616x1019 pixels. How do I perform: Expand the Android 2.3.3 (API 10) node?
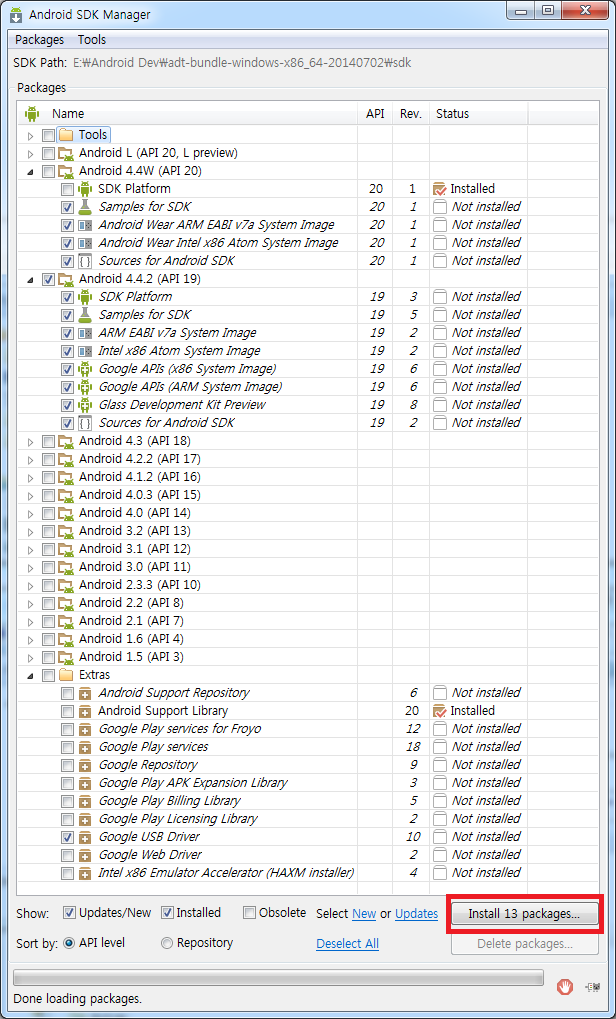pos(30,586)
